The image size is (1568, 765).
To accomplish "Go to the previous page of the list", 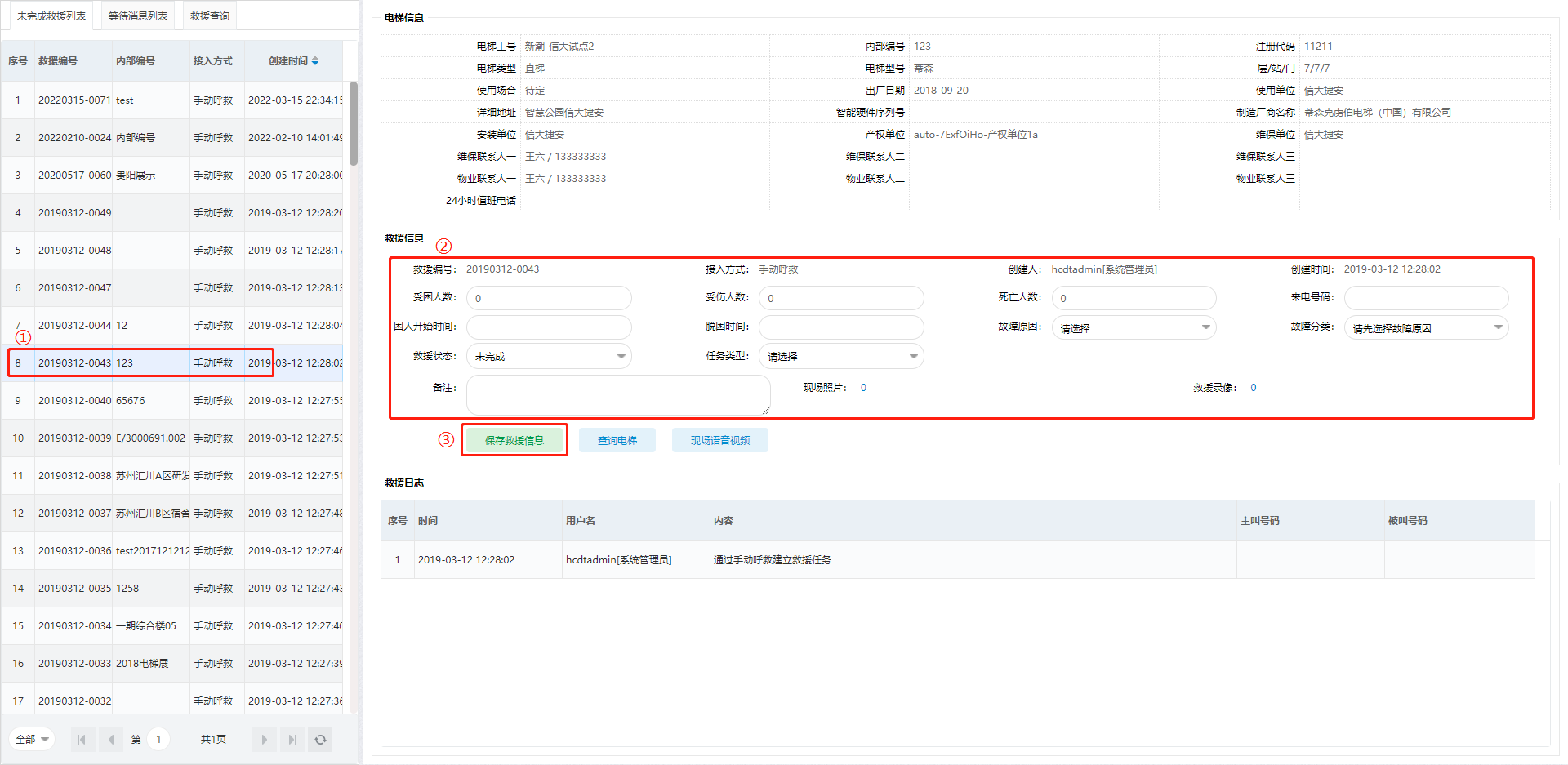I will click(x=111, y=740).
